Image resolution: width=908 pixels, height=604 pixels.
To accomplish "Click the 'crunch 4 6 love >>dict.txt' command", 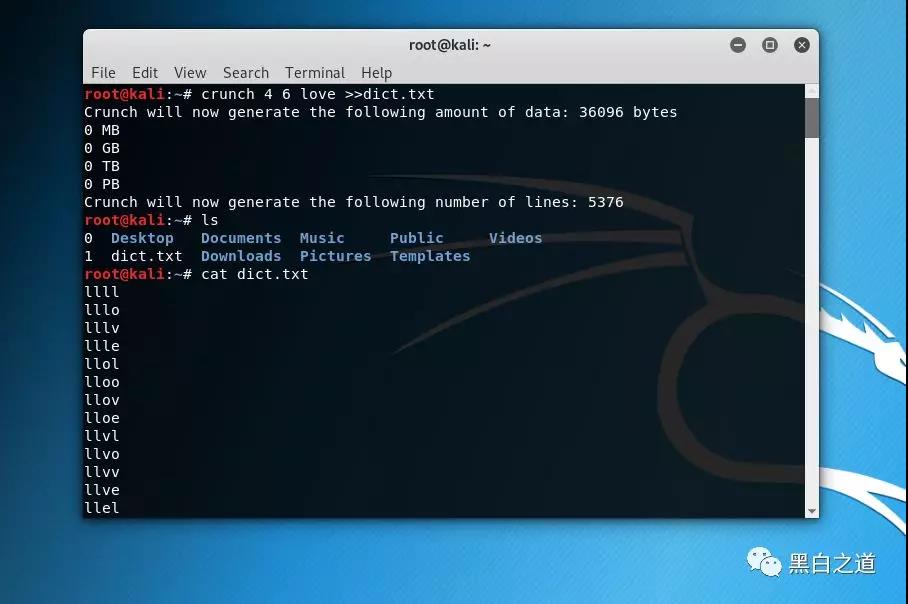I will tap(317, 94).
